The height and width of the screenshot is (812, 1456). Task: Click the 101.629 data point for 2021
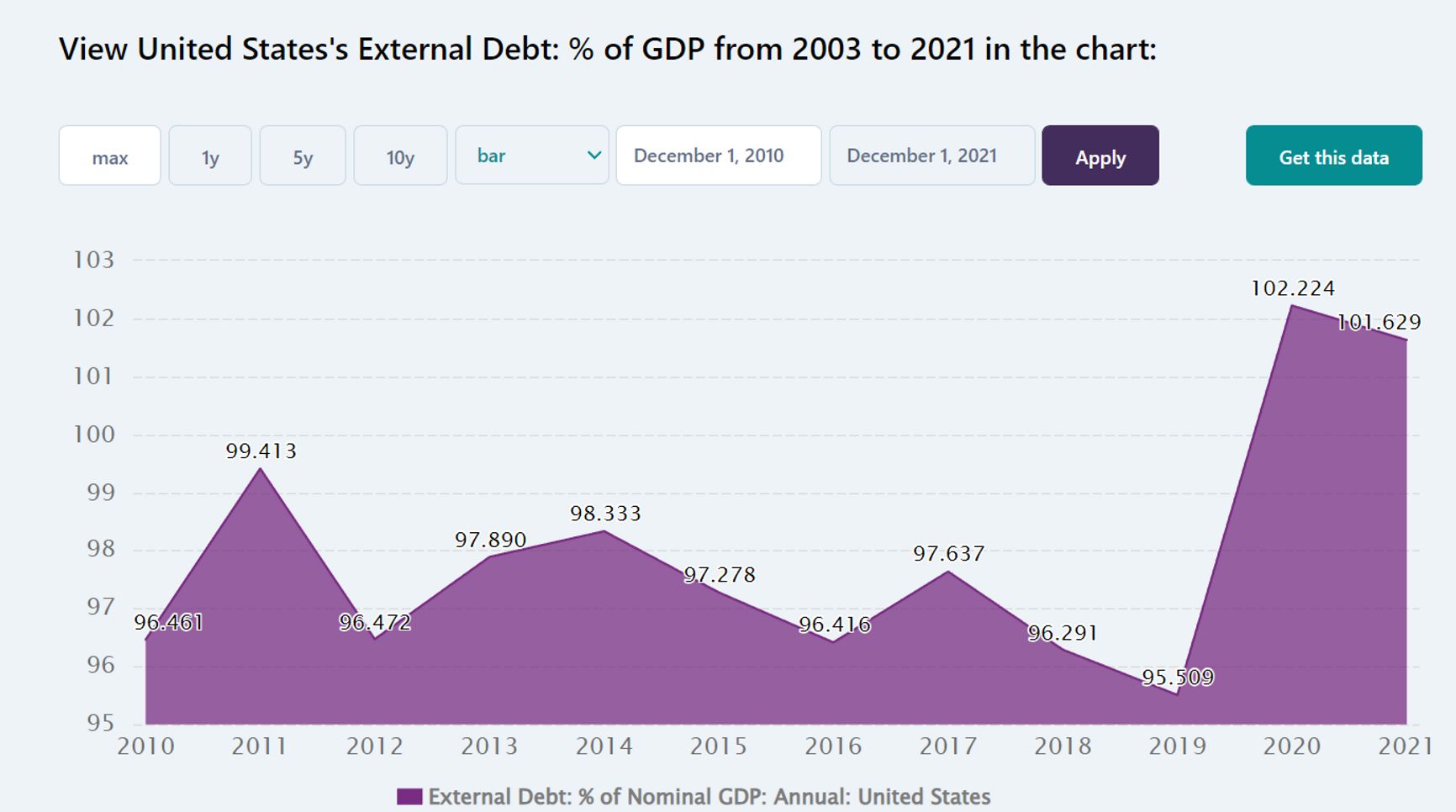click(x=1406, y=340)
